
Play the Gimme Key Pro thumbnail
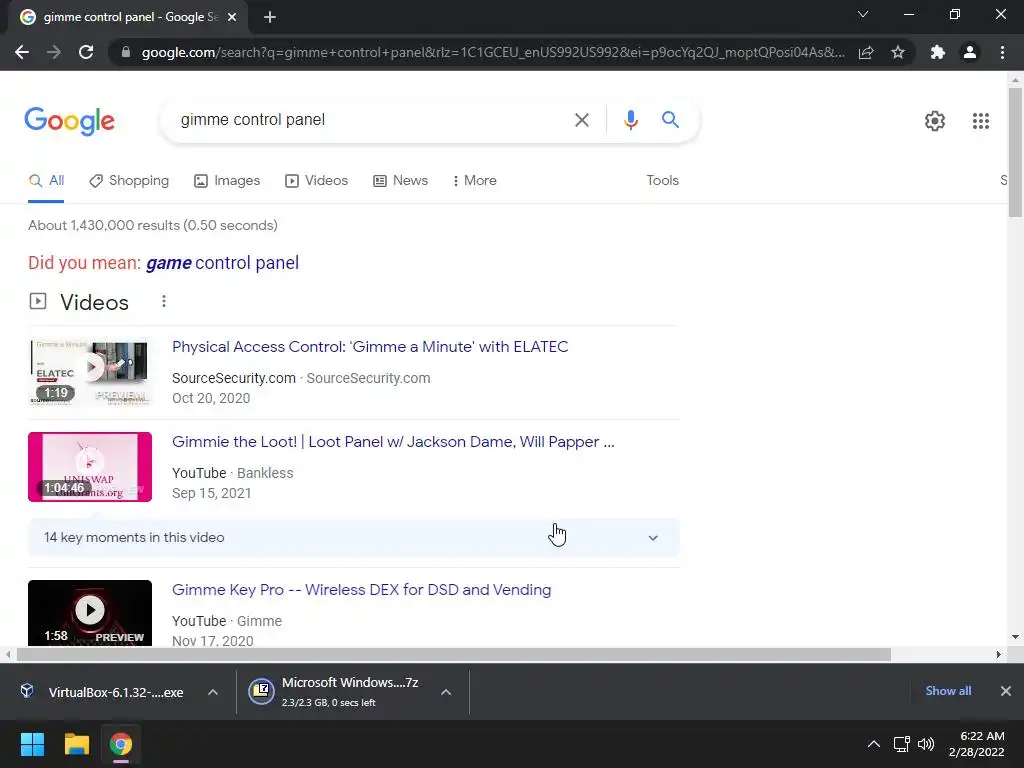click(90, 613)
